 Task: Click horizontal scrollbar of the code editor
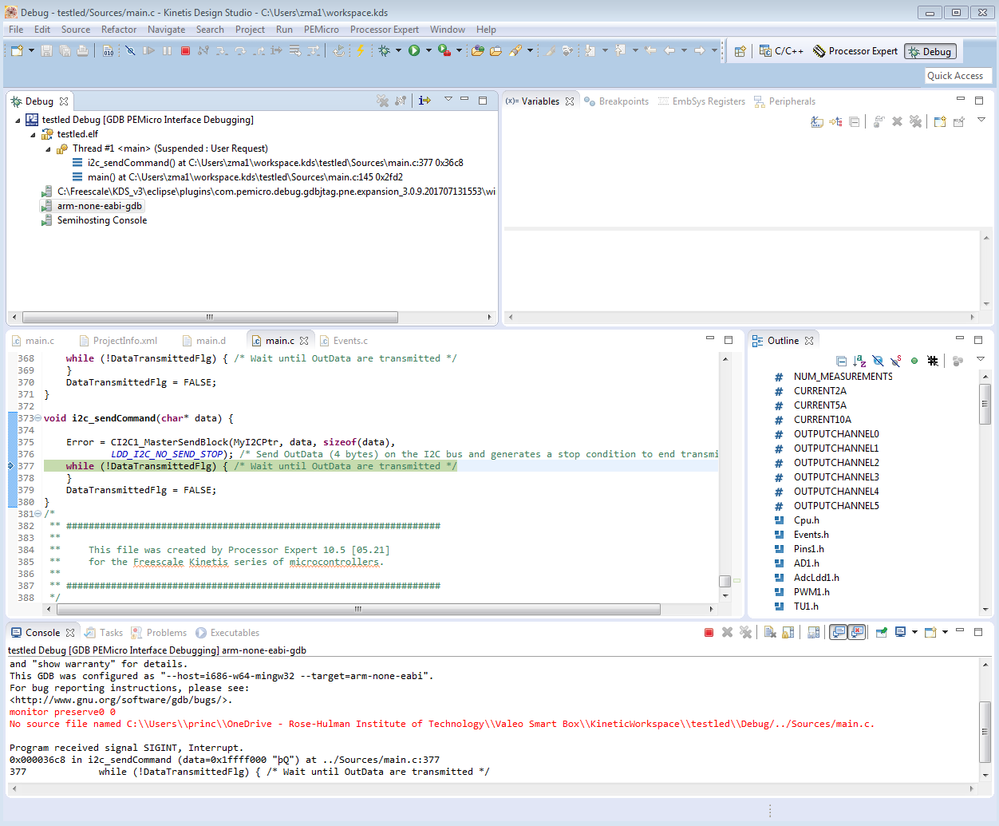(x=358, y=609)
